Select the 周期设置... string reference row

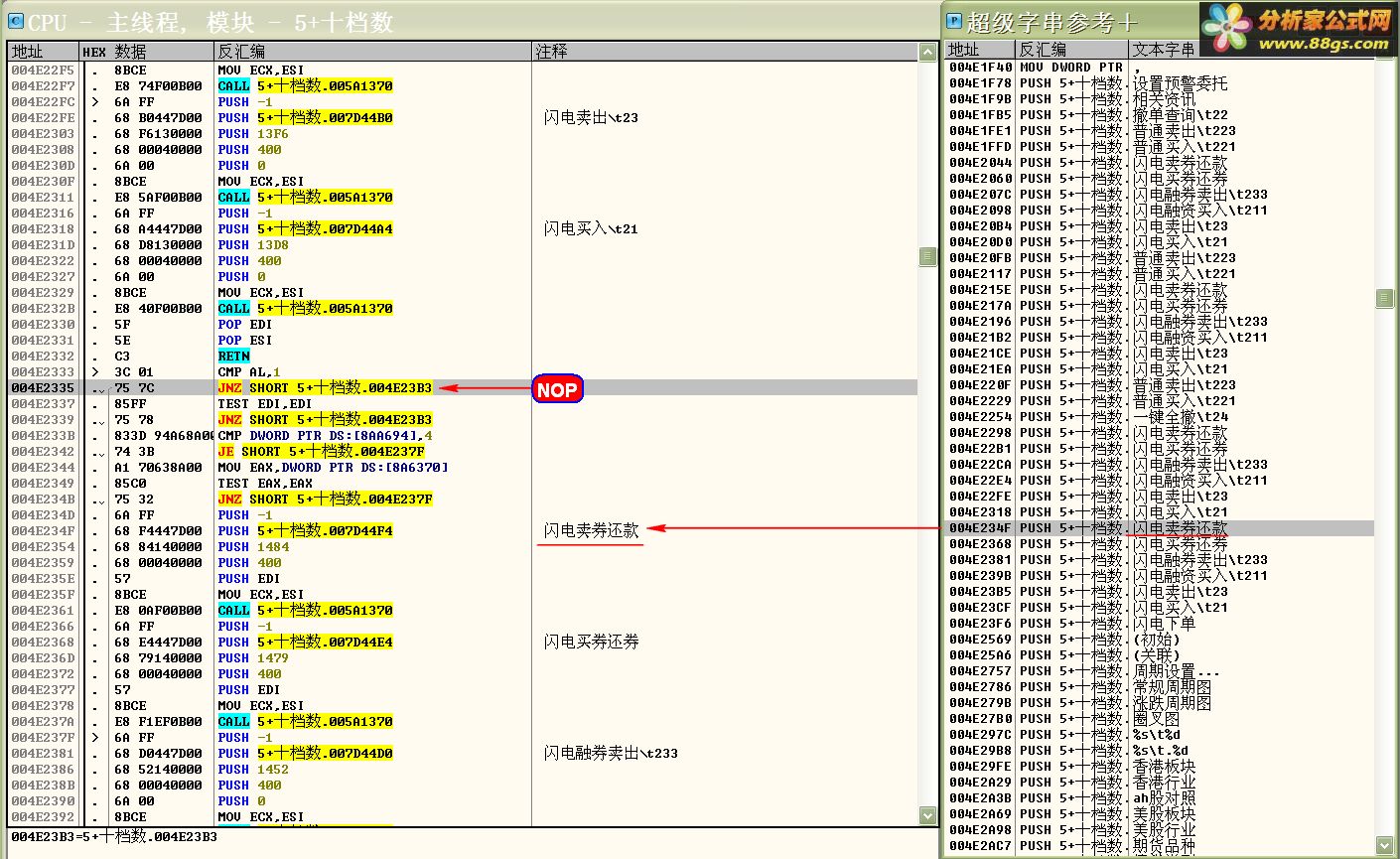(x=1160, y=671)
